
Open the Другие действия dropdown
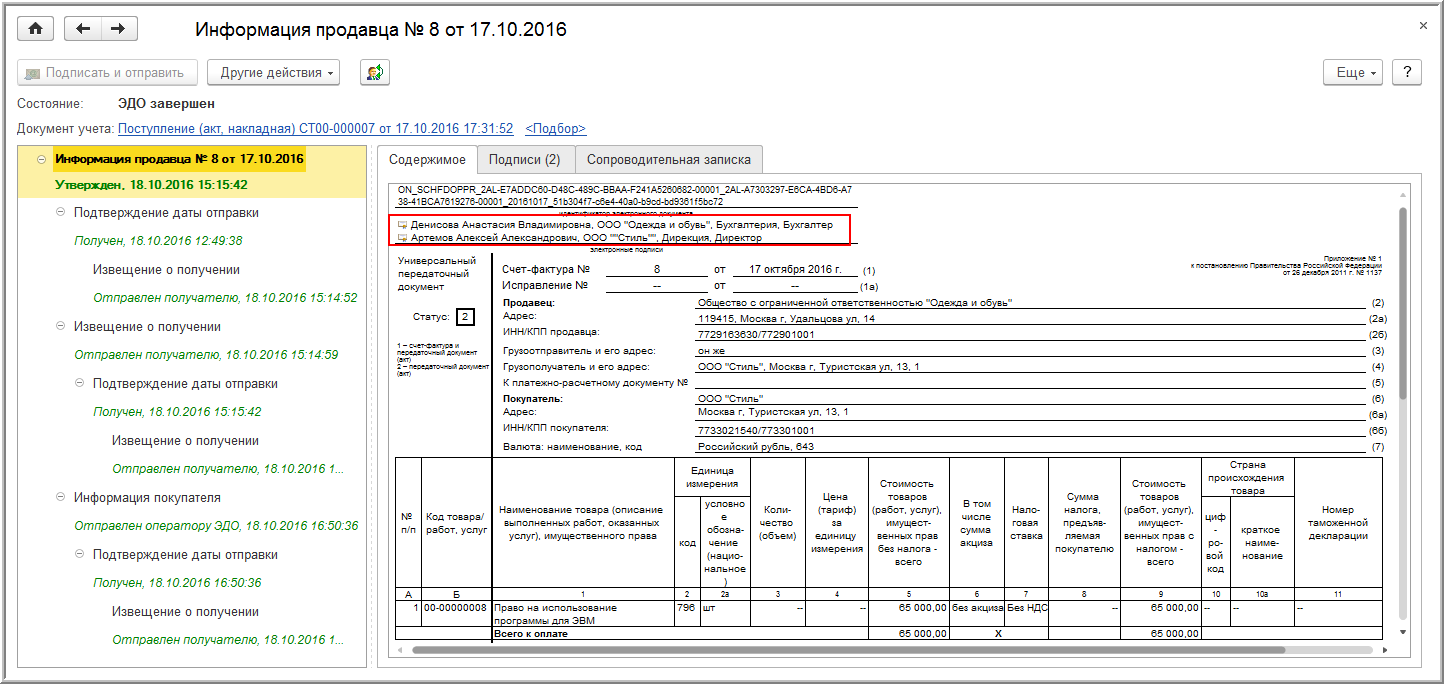pos(273,72)
